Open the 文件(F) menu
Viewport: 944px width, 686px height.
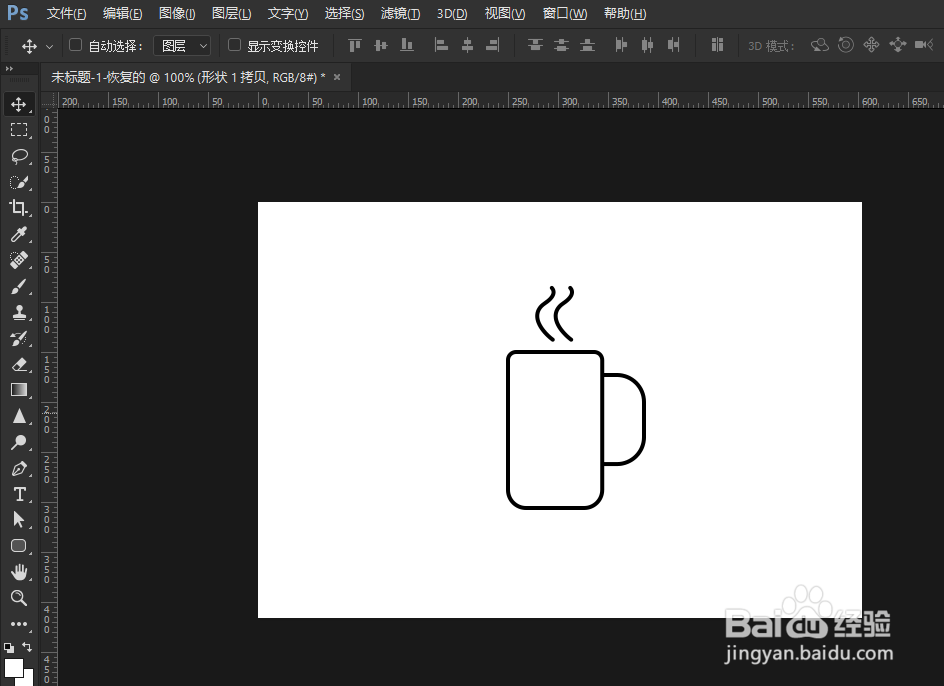click(x=66, y=13)
